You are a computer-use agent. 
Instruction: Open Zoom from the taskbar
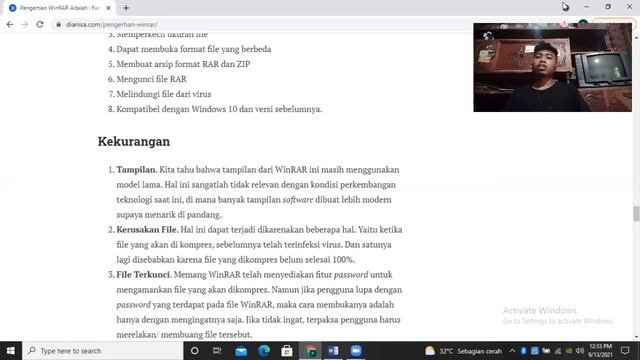356,351
